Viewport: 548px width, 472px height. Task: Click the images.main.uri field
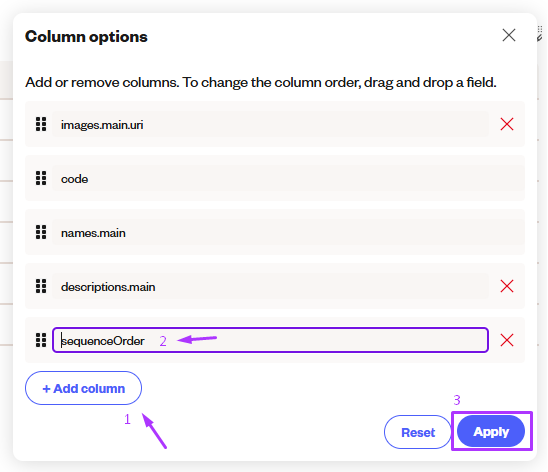click(x=271, y=124)
